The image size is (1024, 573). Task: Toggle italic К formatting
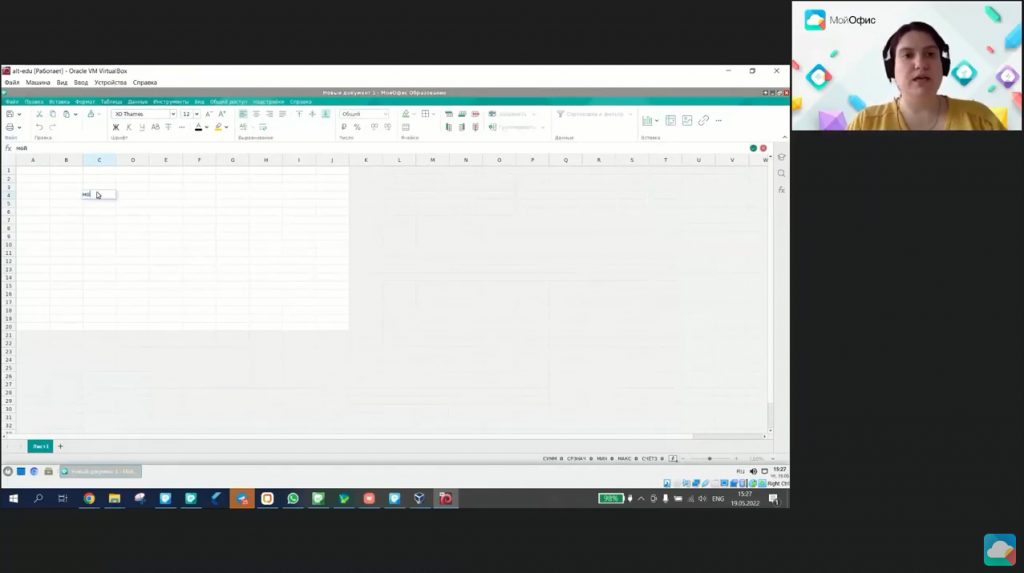129,127
